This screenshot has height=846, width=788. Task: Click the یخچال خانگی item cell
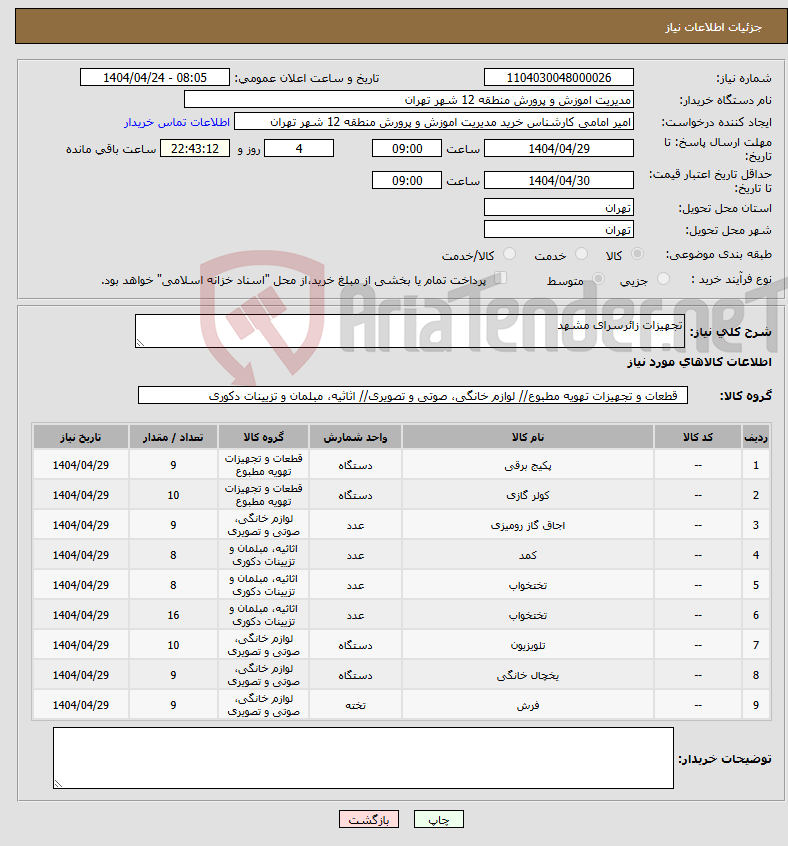pyautogui.click(x=528, y=675)
